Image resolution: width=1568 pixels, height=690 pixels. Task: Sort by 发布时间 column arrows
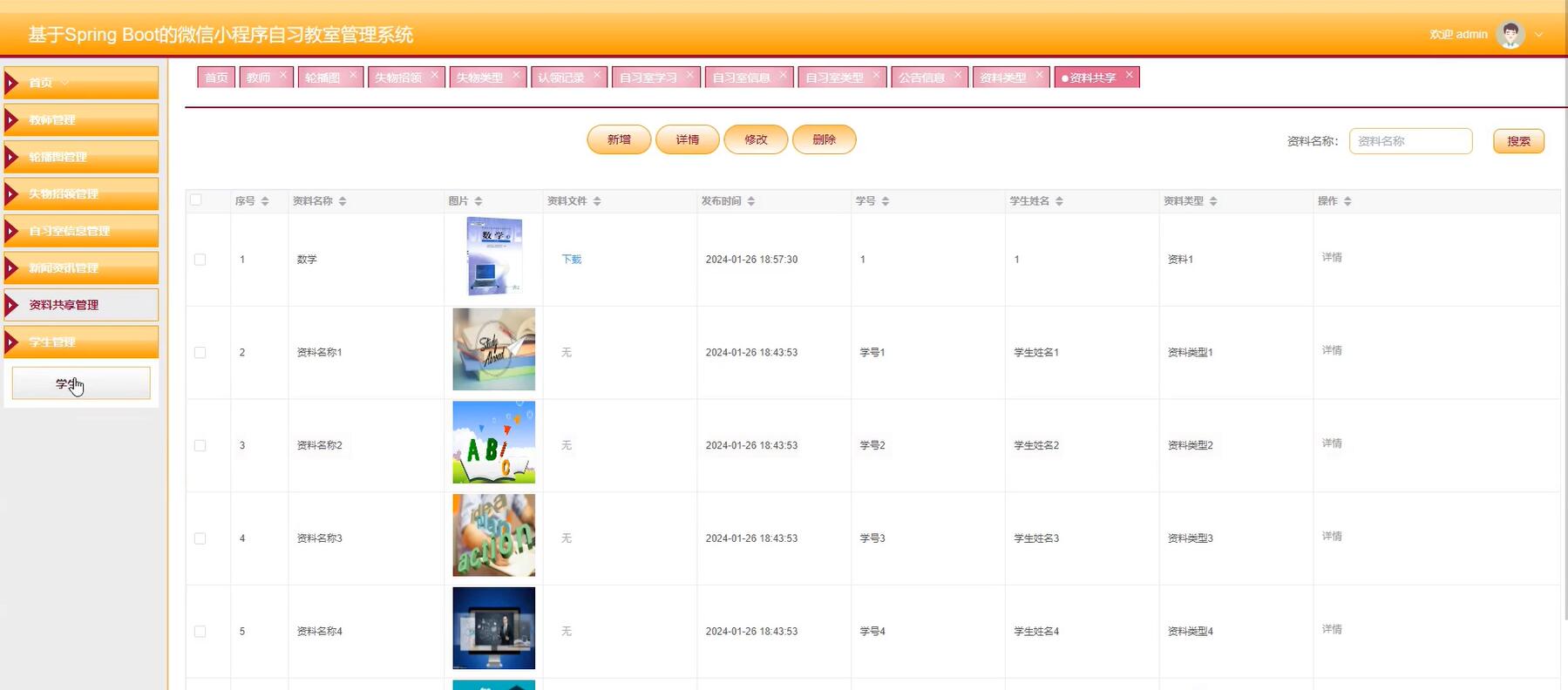[x=751, y=201]
